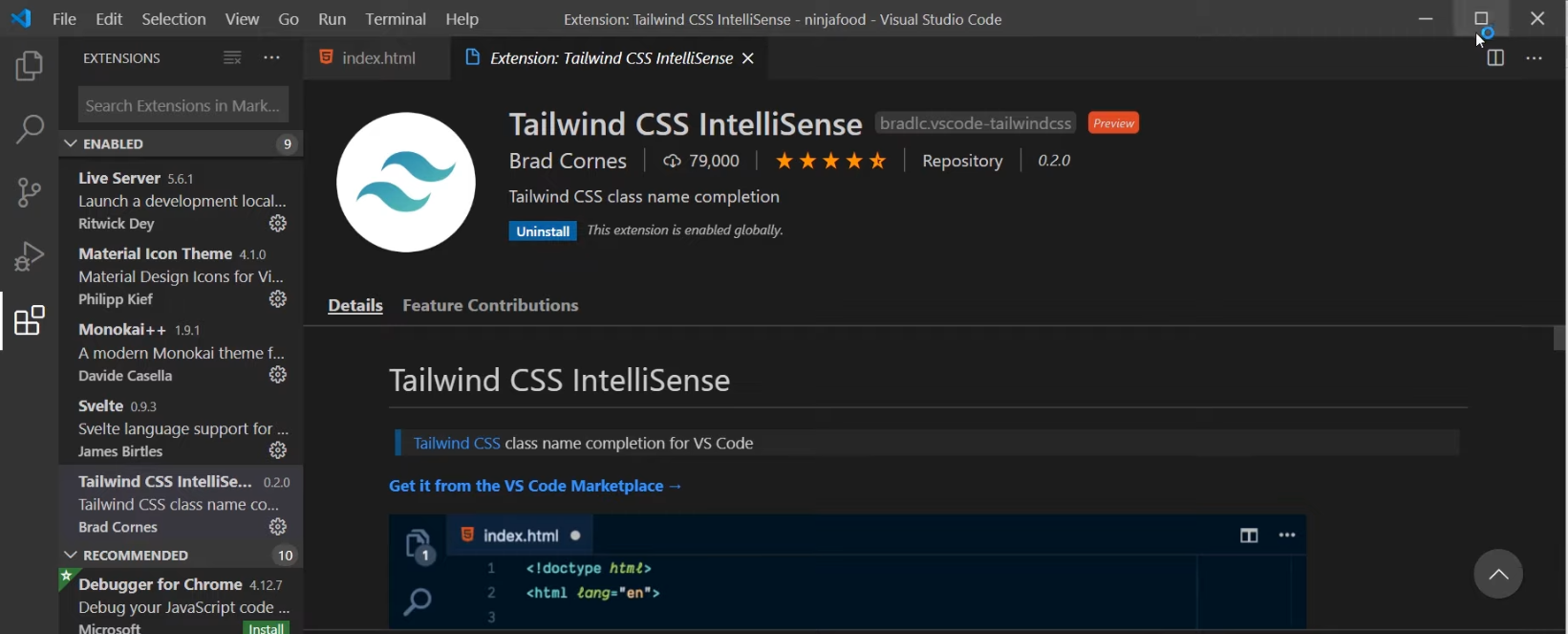The width and height of the screenshot is (1568, 634).
Task: Open the Terminal menu
Action: click(396, 19)
